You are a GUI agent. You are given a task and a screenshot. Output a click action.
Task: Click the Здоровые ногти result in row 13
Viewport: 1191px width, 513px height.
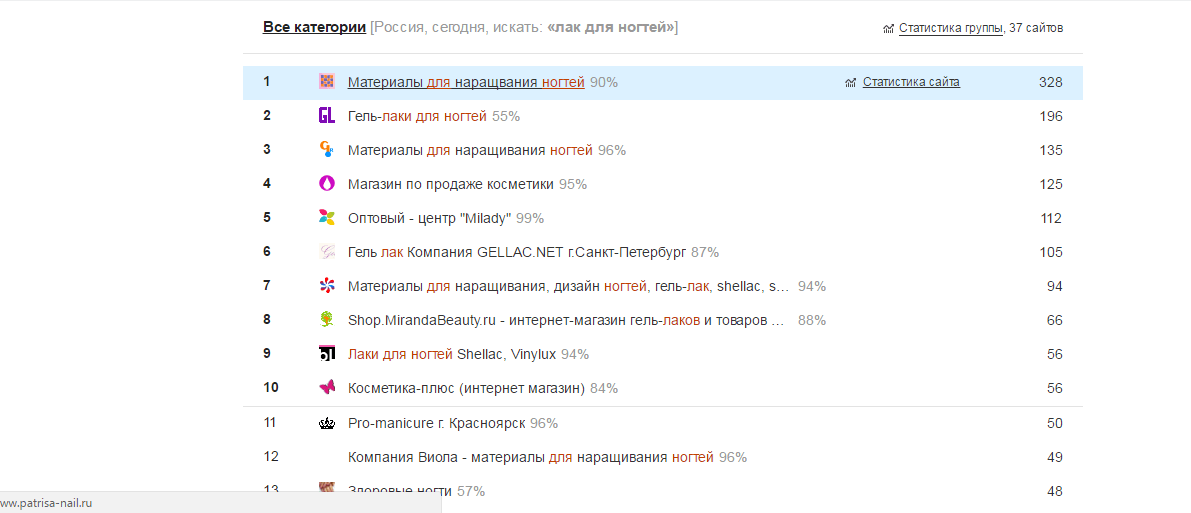point(400,491)
